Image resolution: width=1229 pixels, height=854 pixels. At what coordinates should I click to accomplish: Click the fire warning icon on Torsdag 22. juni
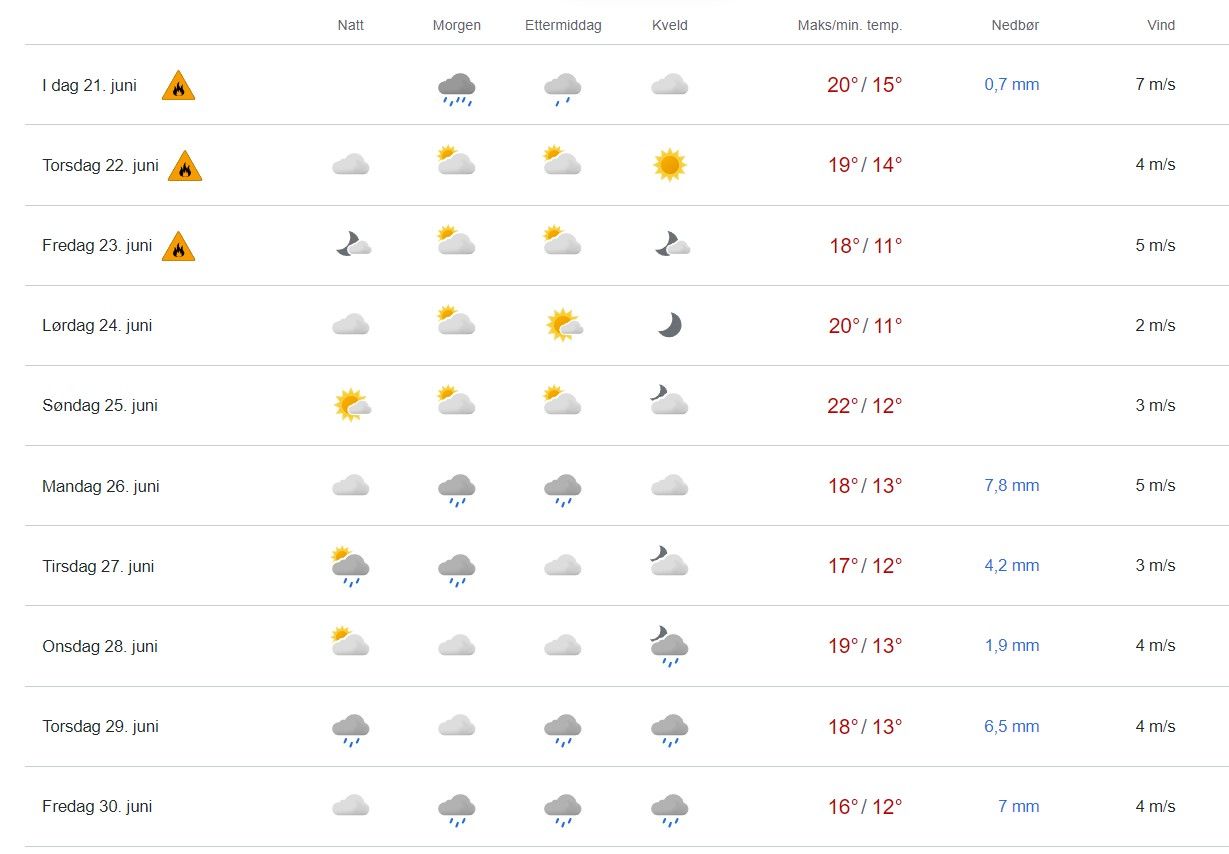click(x=185, y=166)
